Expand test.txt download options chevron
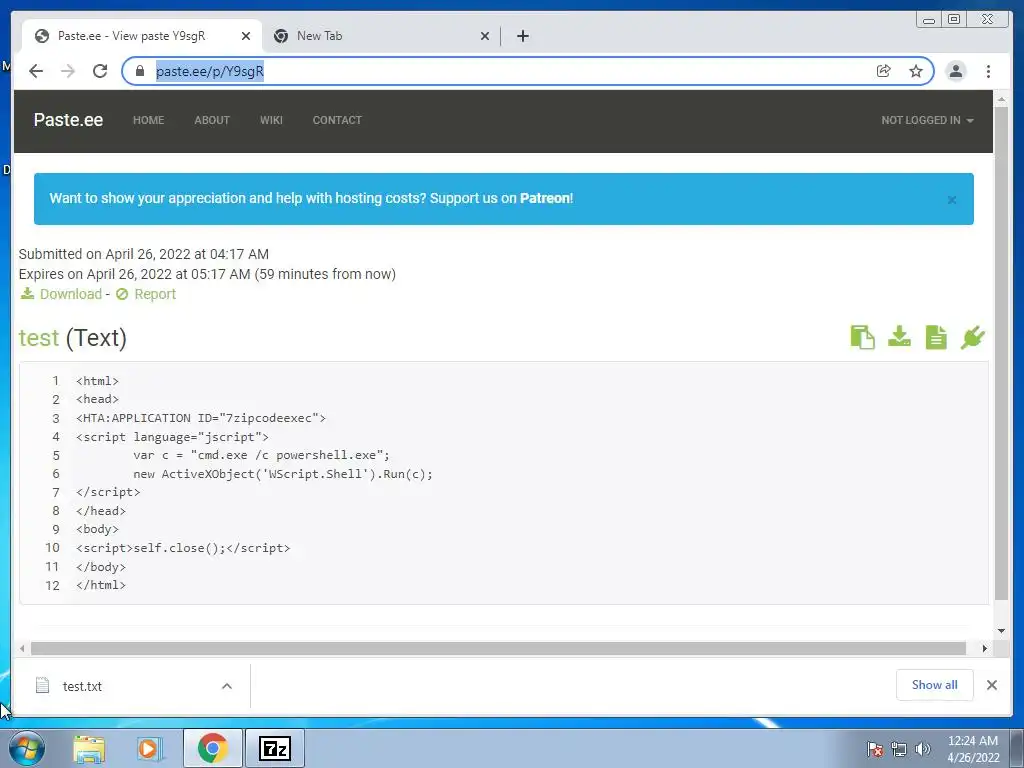This screenshot has height=768, width=1024. [227, 686]
